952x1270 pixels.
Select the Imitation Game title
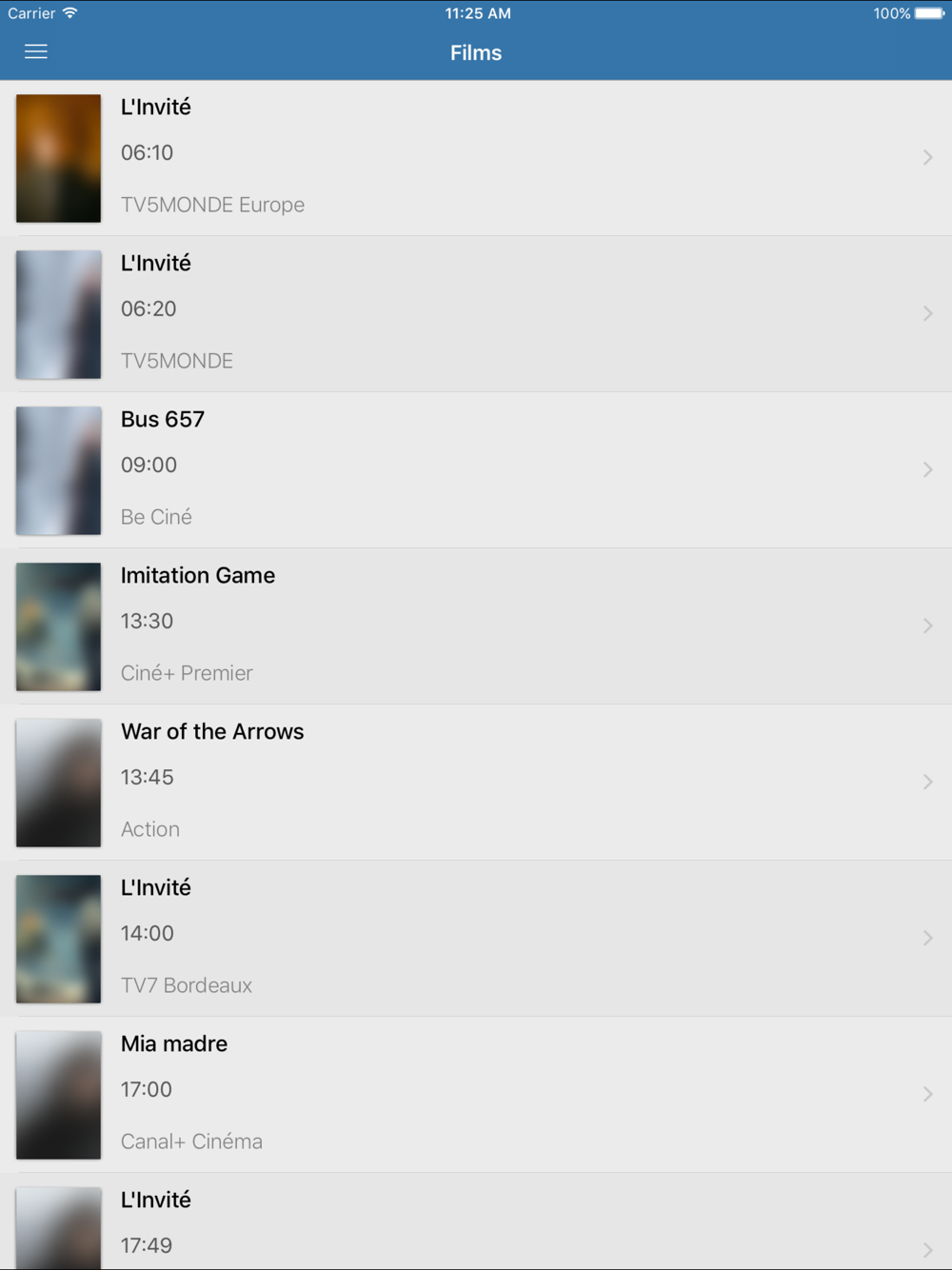click(x=198, y=575)
